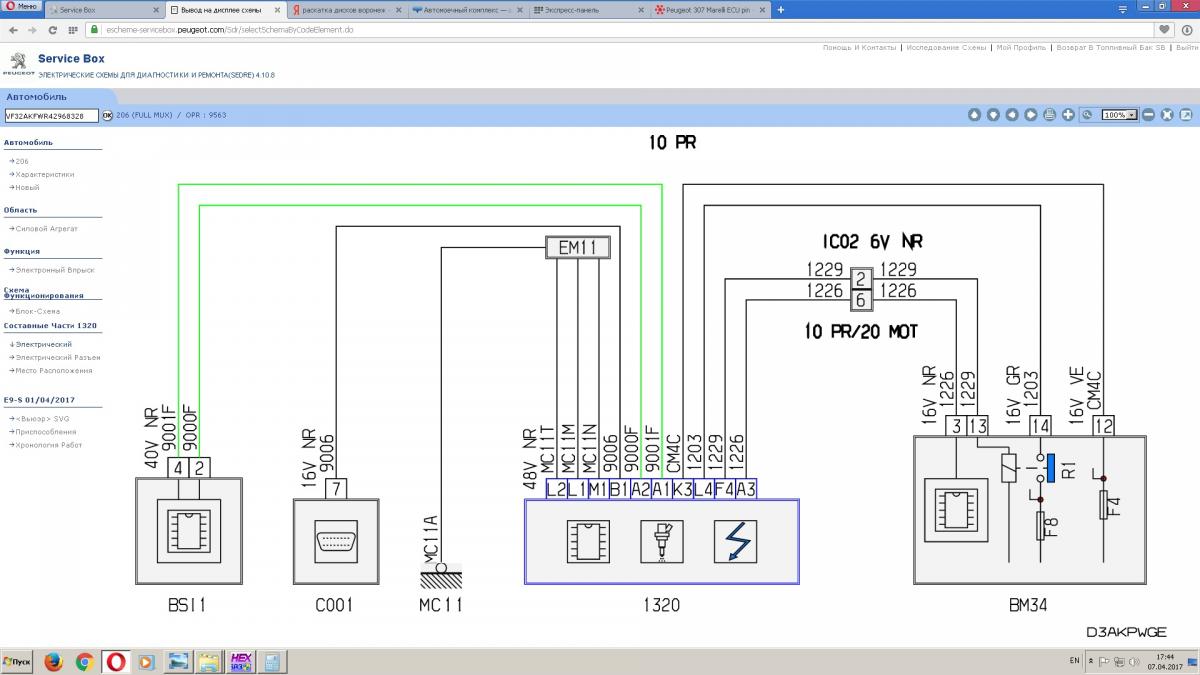Zoom in on the diagram with plus icon
1200x675 pixels.
click(1068, 115)
